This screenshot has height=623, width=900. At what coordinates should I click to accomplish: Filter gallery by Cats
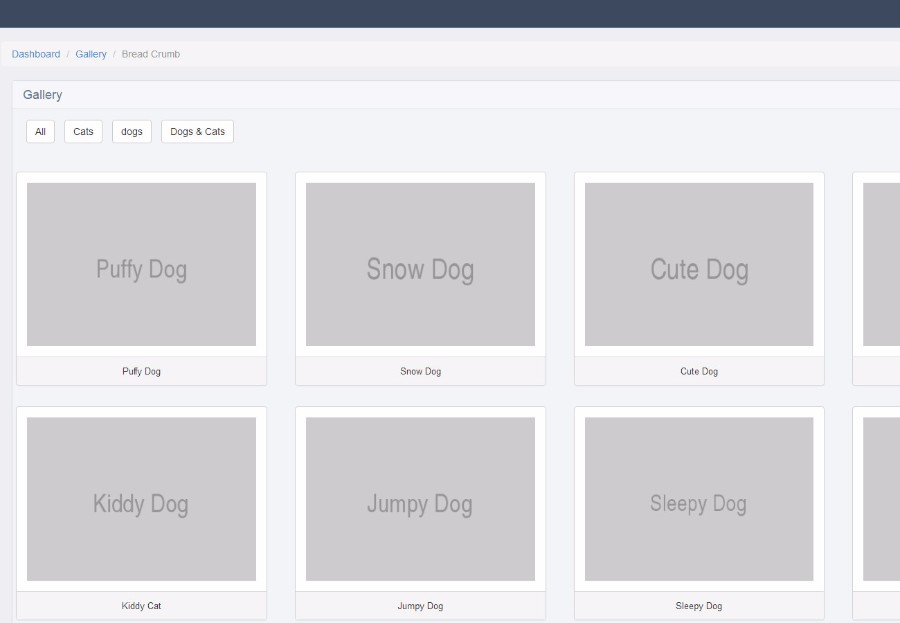(83, 131)
